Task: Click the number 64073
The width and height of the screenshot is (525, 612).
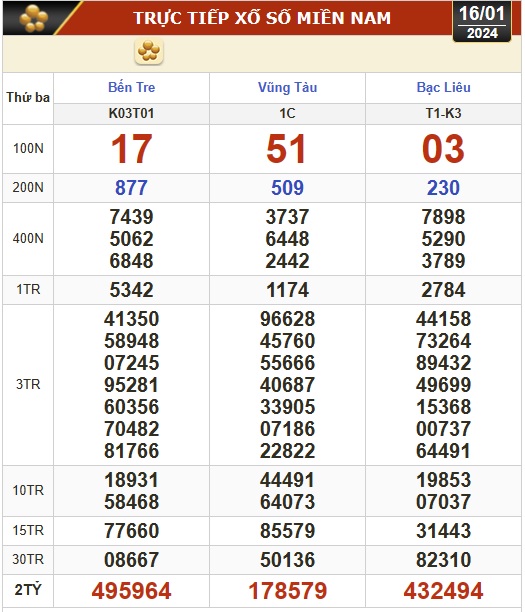Action: (x=287, y=502)
